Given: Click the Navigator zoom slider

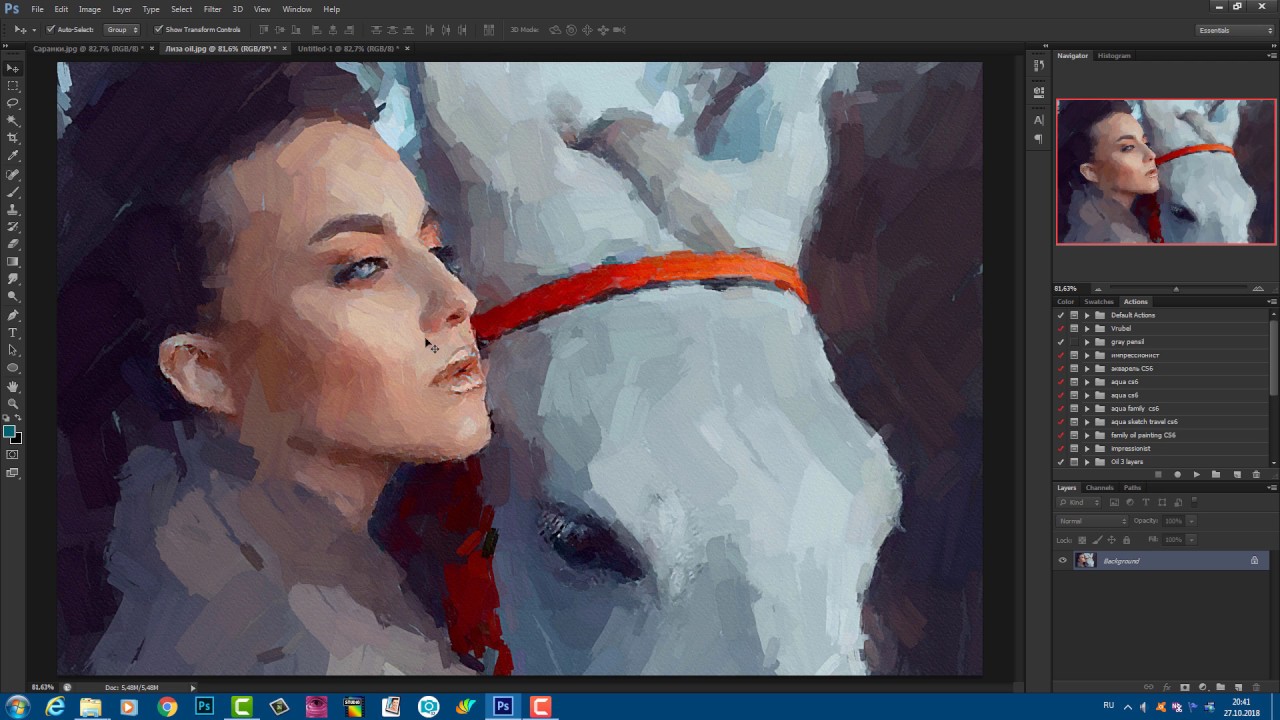Looking at the screenshot, I should point(1177,289).
